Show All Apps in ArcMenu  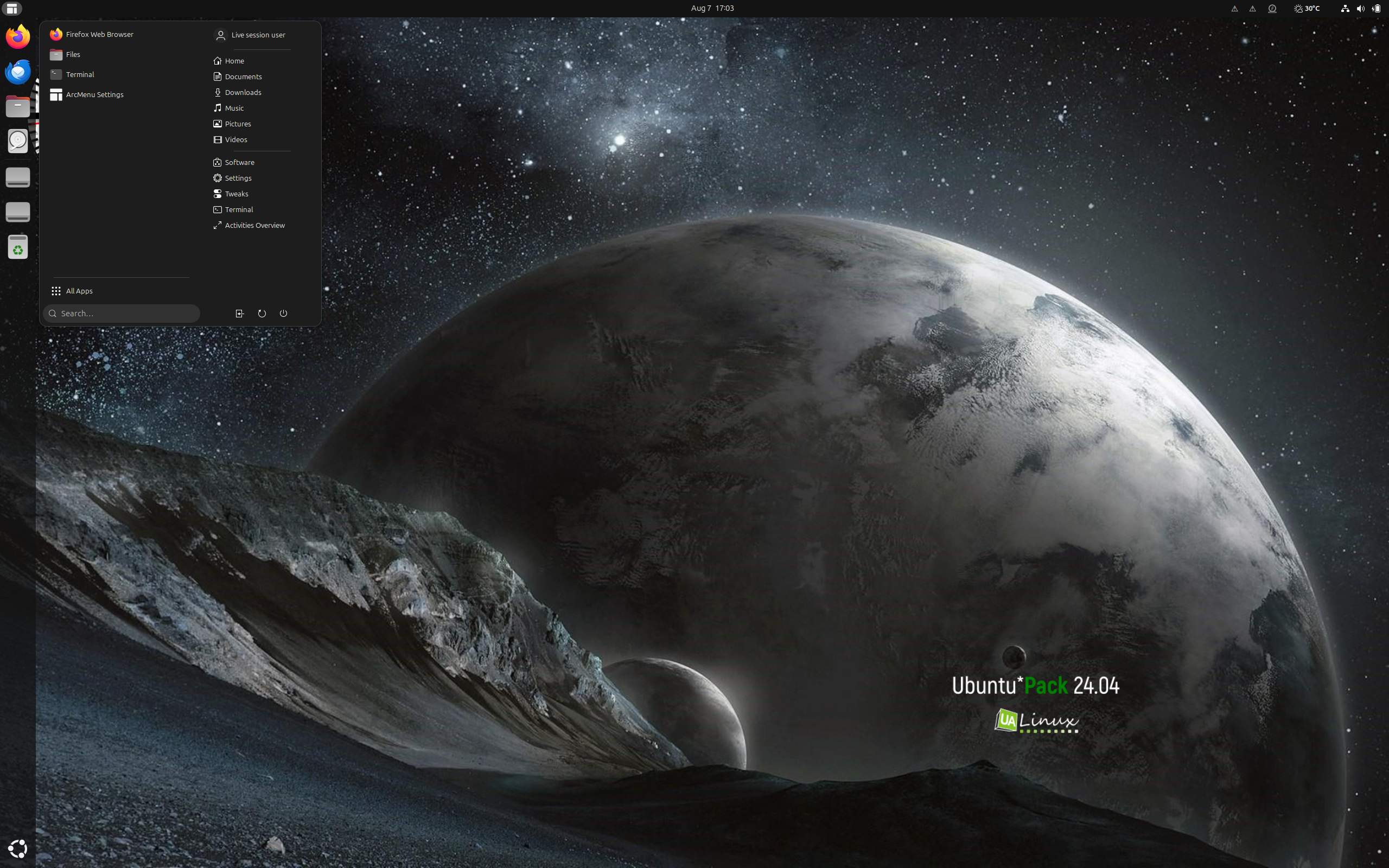(120, 291)
